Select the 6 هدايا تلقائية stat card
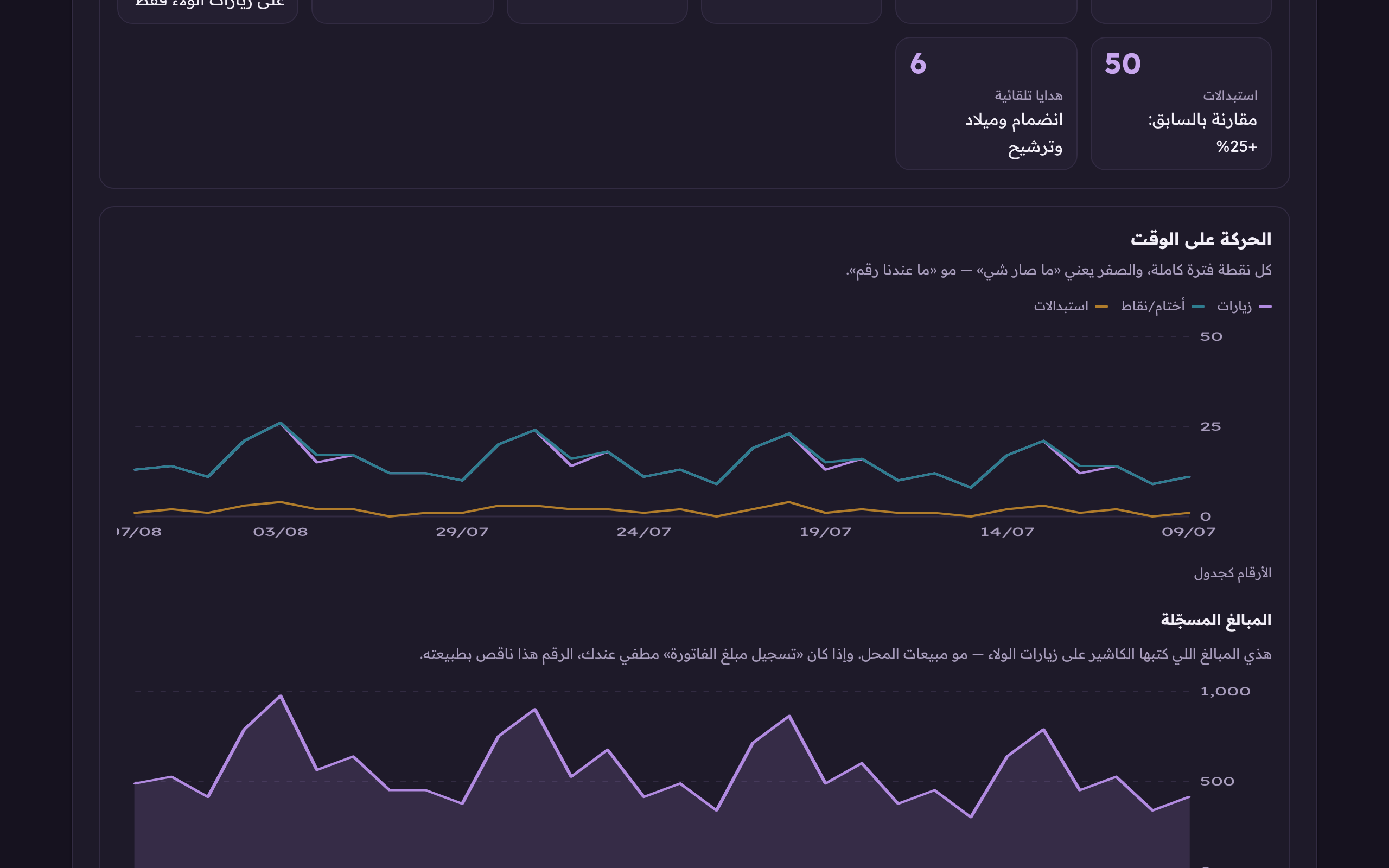 click(x=986, y=103)
